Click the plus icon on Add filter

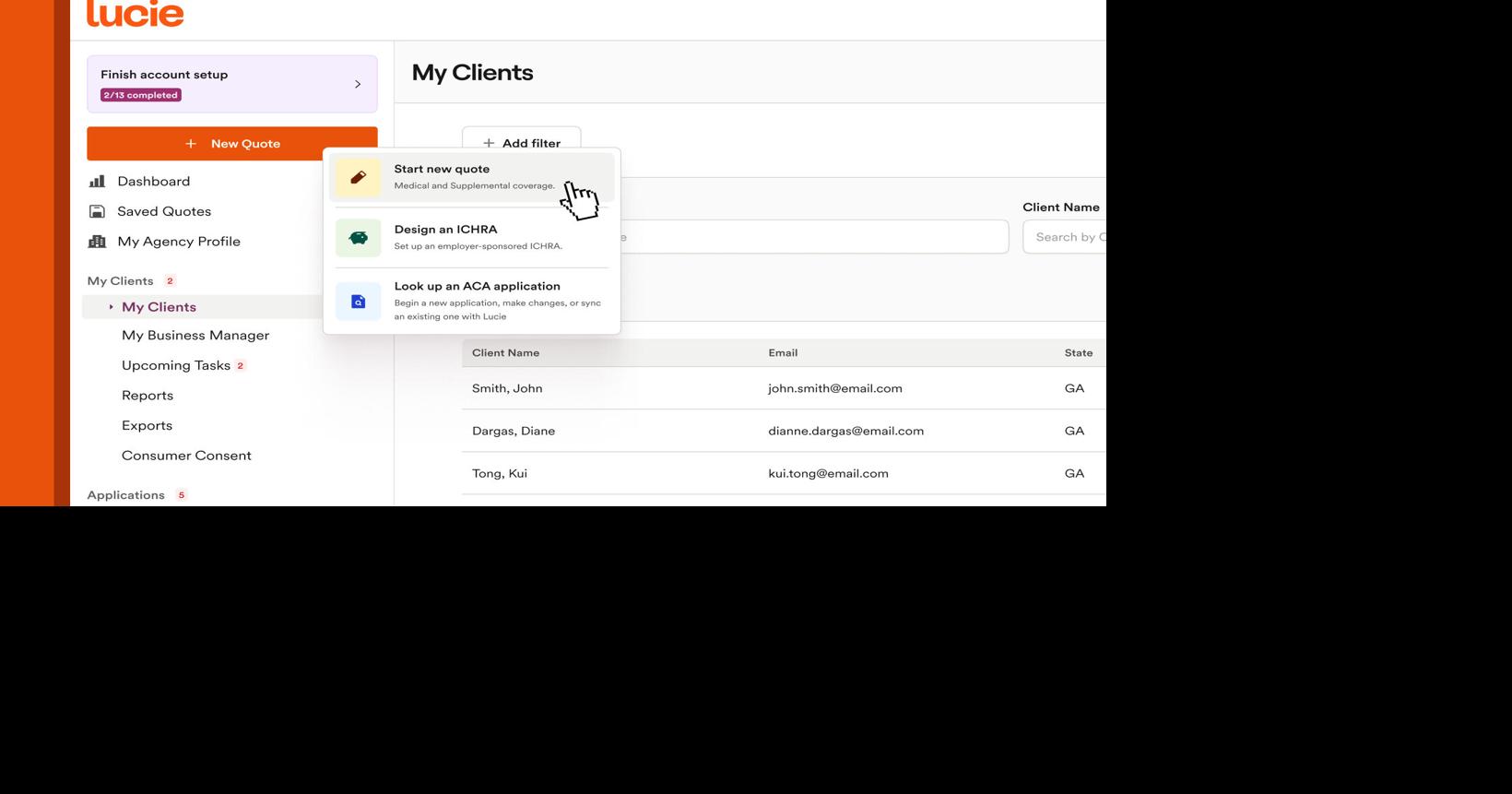click(x=489, y=143)
